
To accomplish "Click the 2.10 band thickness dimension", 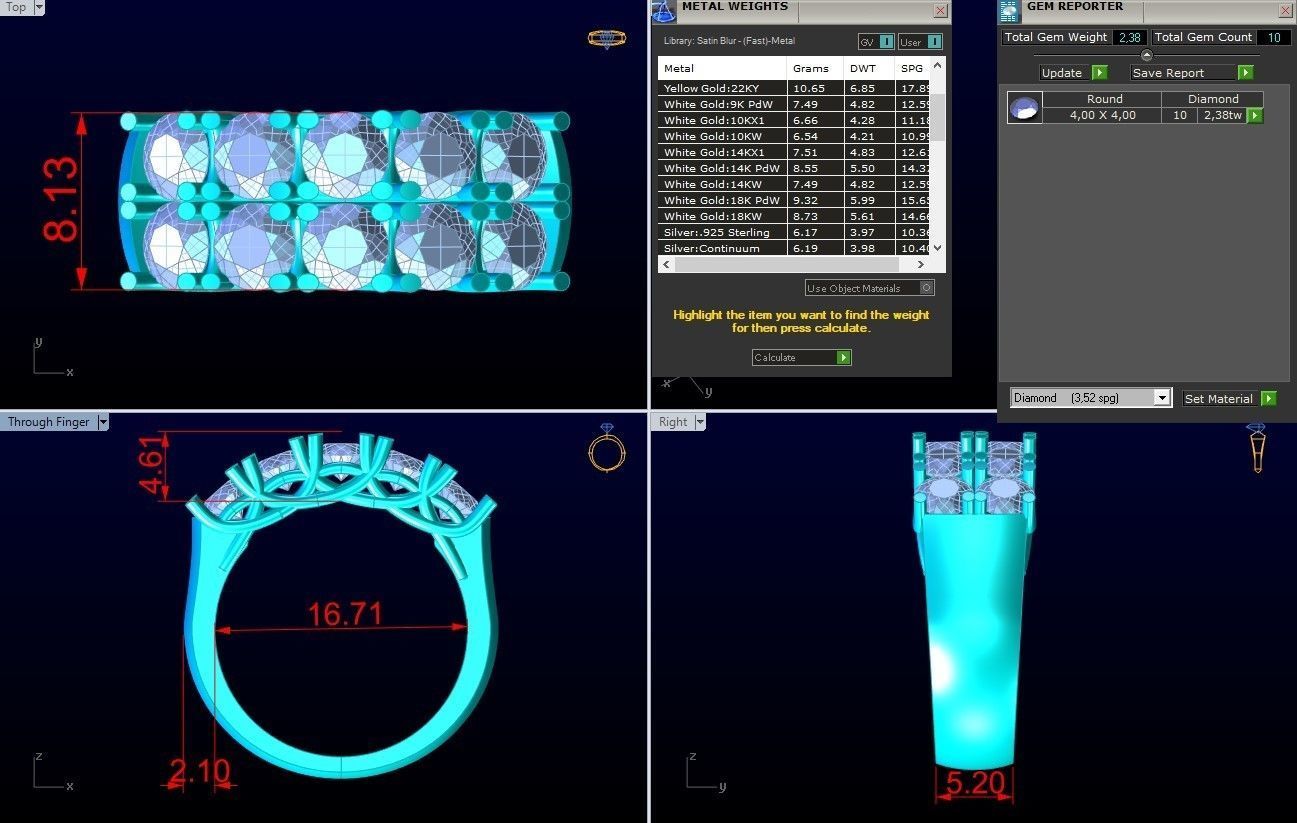I will [199, 772].
